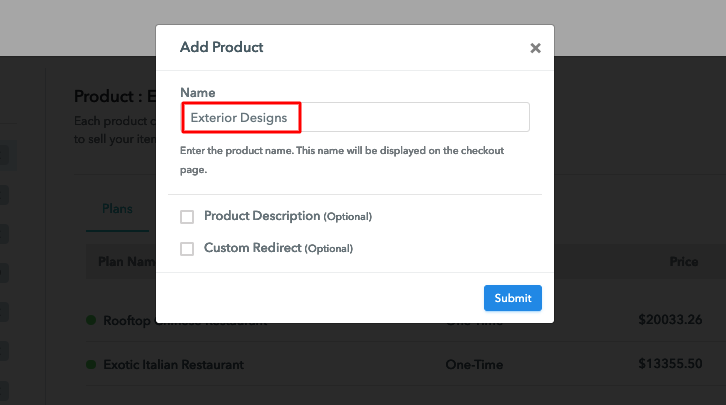Image resolution: width=726 pixels, height=405 pixels.
Task: Click the Add Product dialog title
Action: pos(221,47)
